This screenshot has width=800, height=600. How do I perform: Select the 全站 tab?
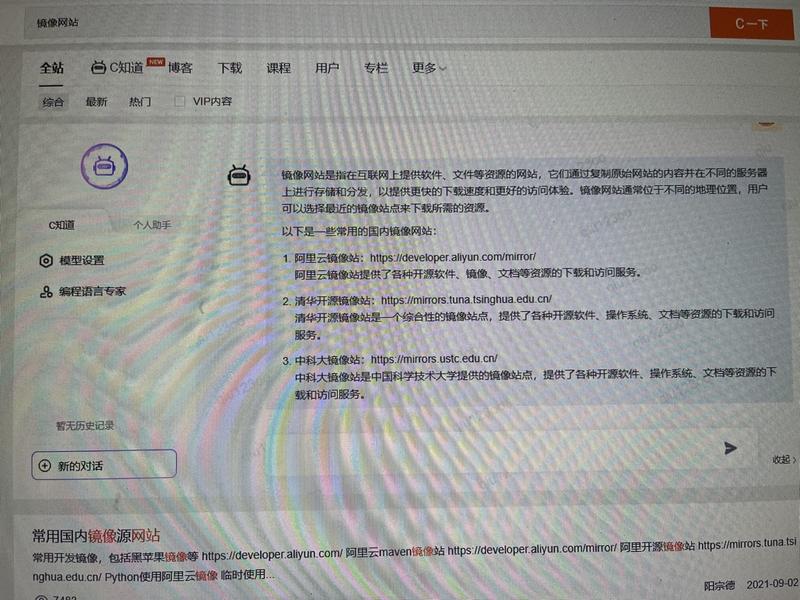coord(52,68)
